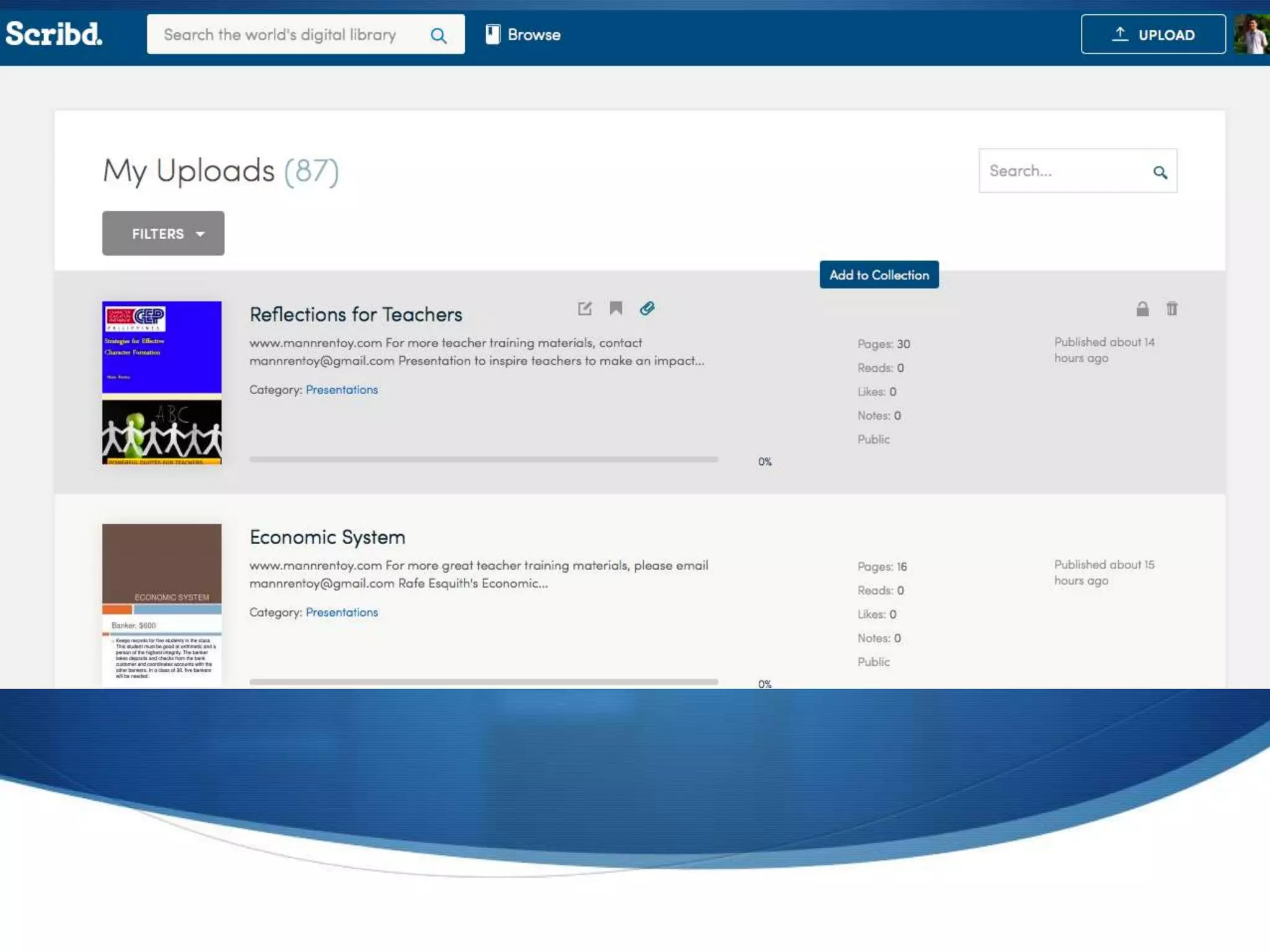Click the magnifier icon in the My Uploads search

click(x=1160, y=172)
